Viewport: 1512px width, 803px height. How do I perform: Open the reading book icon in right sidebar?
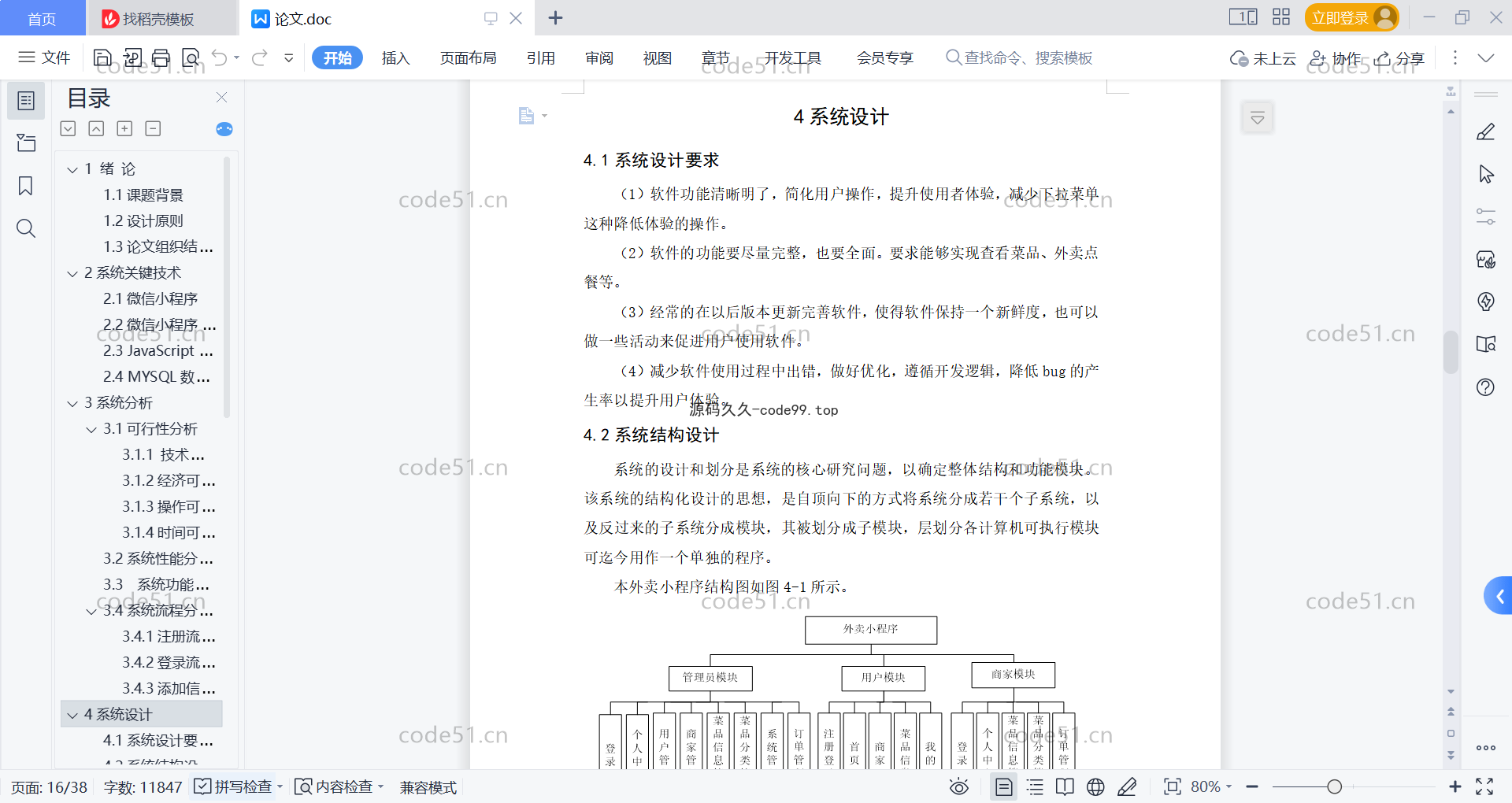click(1485, 344)
